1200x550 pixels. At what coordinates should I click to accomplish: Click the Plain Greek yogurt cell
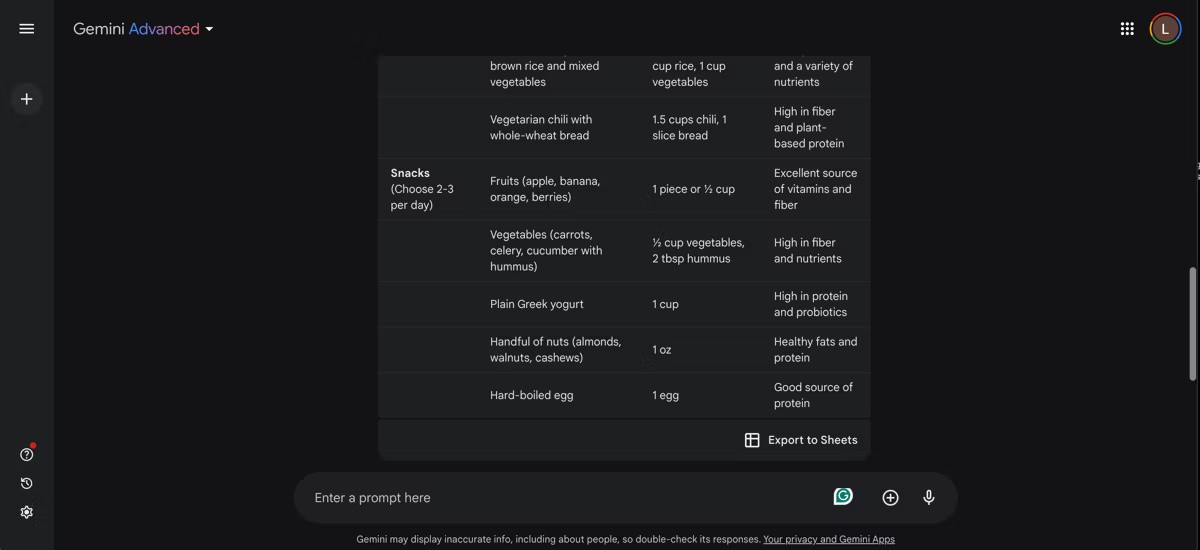pyautogui.click(x=537, y=304)
